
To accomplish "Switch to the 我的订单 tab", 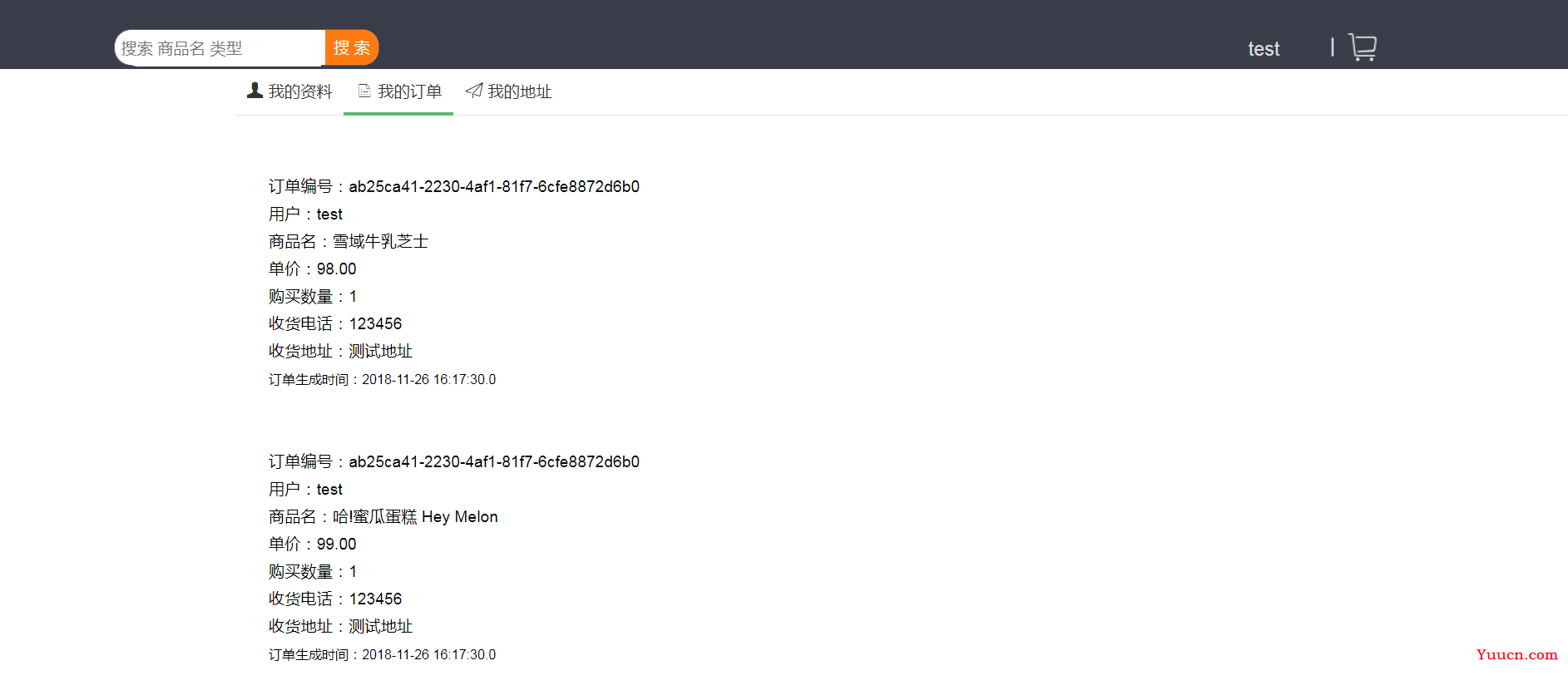I will (398, 91).
